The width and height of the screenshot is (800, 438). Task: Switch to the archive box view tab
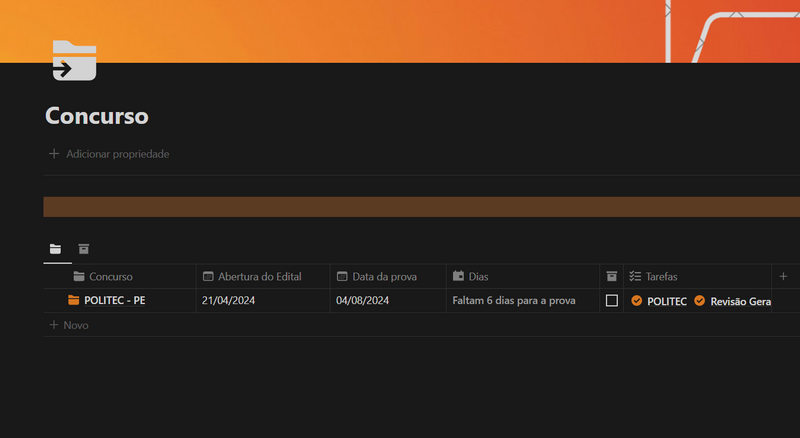(84, 249)
